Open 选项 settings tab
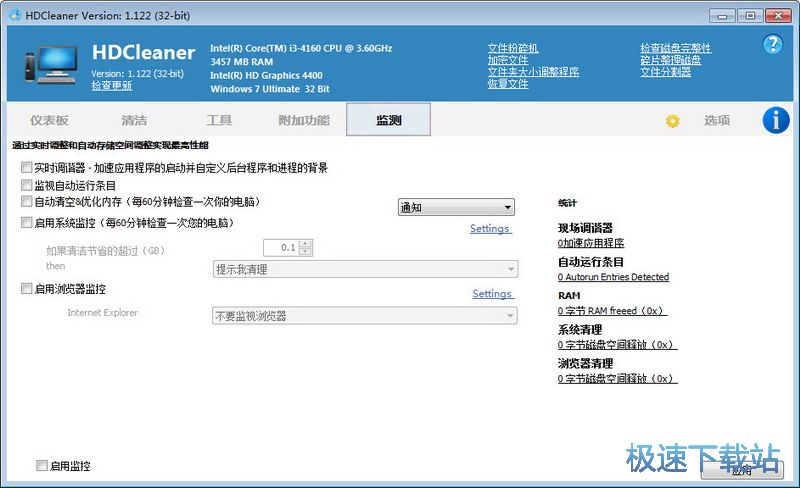Image resolution: width=800 pixels, height=488 pixels. tap(717, 120)
